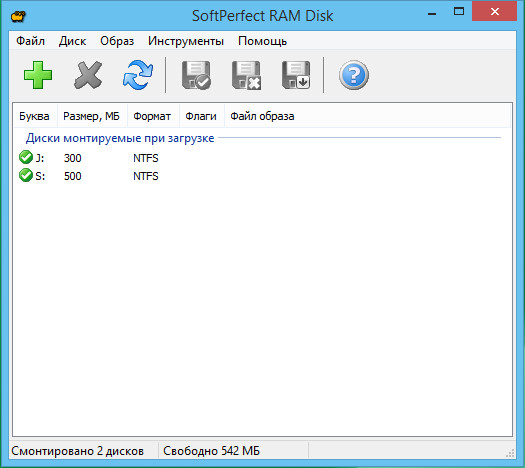This screenshot has width=525, height=468.
Task: Select disk S: letter
Action: click(40, 176)
